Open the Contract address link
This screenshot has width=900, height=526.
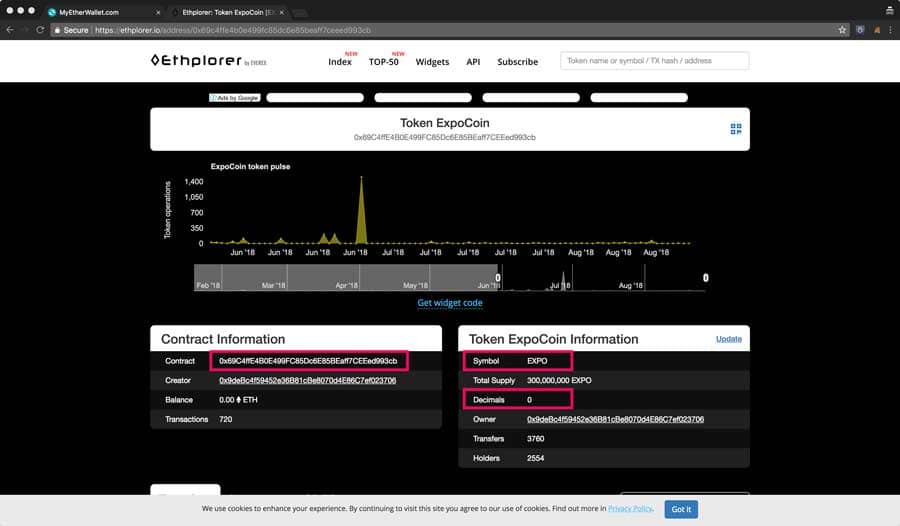(x=308, y=361)
